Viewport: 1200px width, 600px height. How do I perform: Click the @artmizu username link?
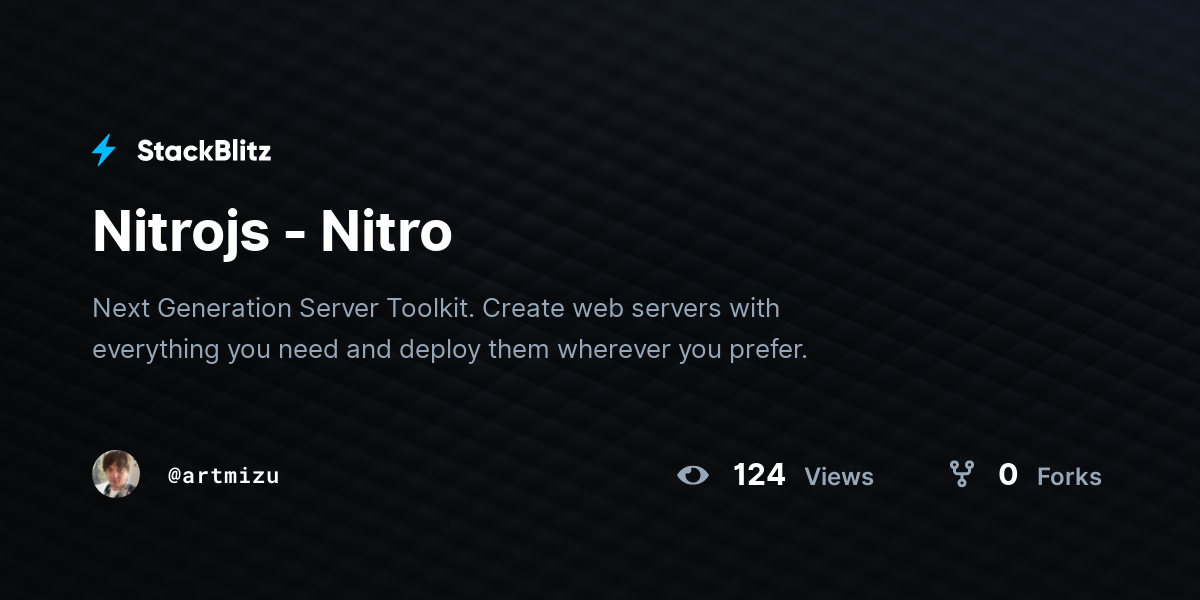(x=224, y=476)
